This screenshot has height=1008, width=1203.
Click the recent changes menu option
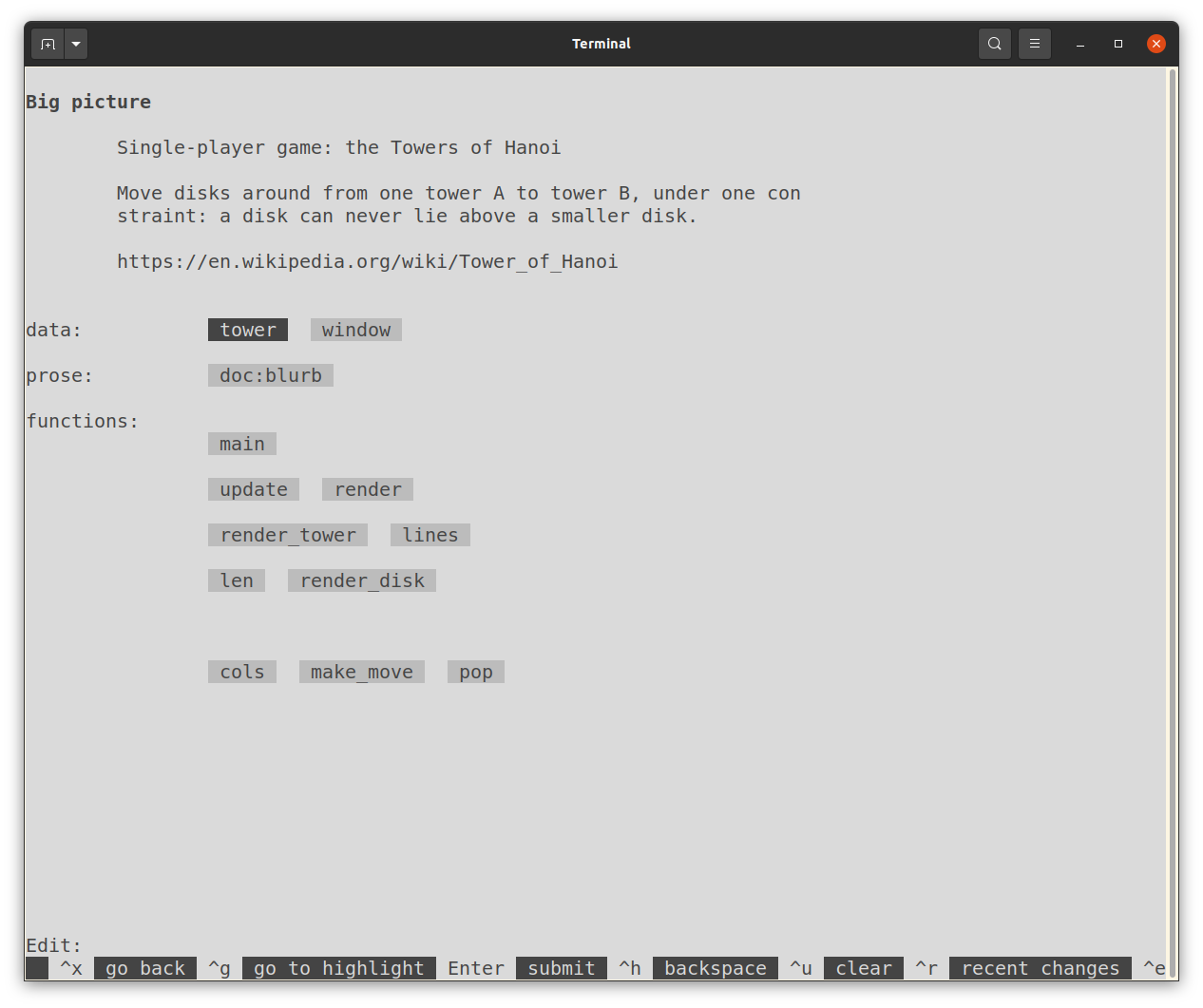coord(1041,968)
